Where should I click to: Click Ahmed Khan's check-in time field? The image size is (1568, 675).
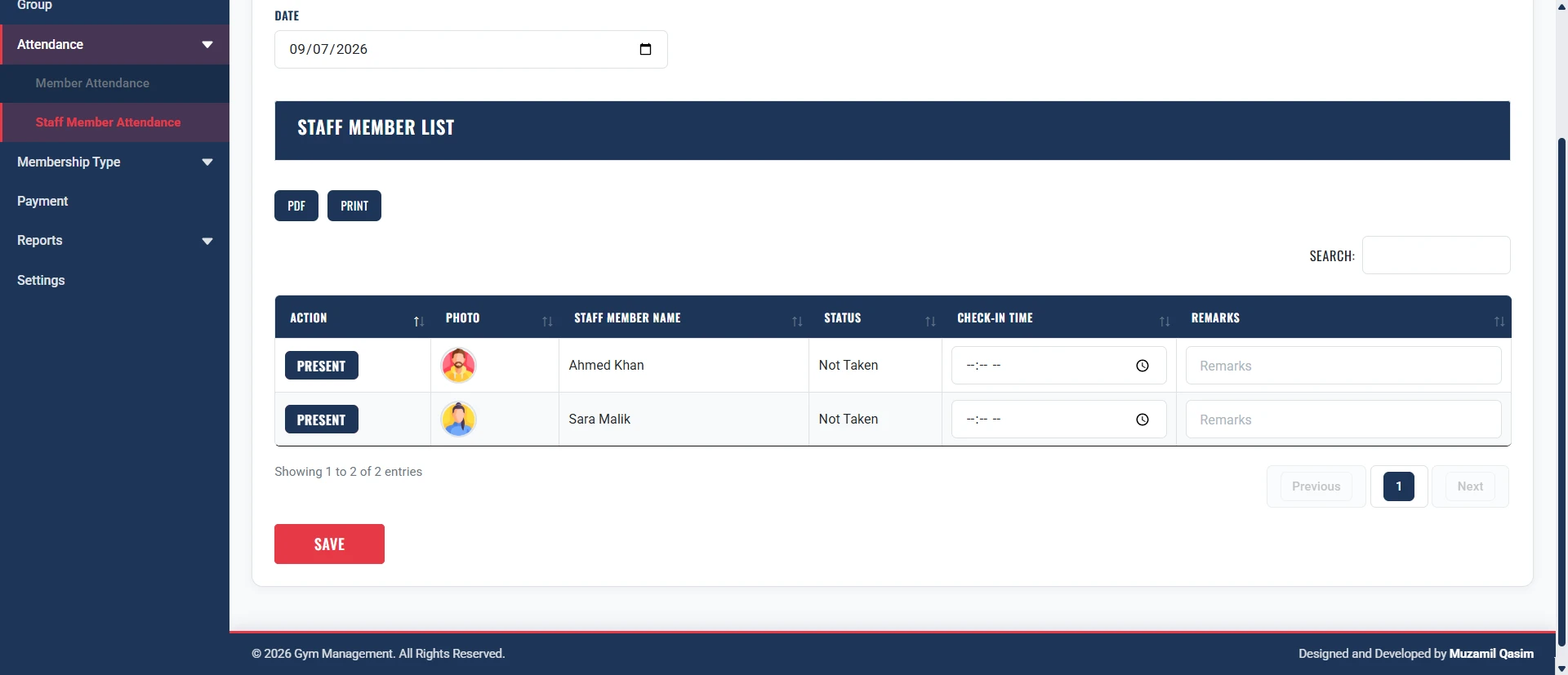(1059, 366)
